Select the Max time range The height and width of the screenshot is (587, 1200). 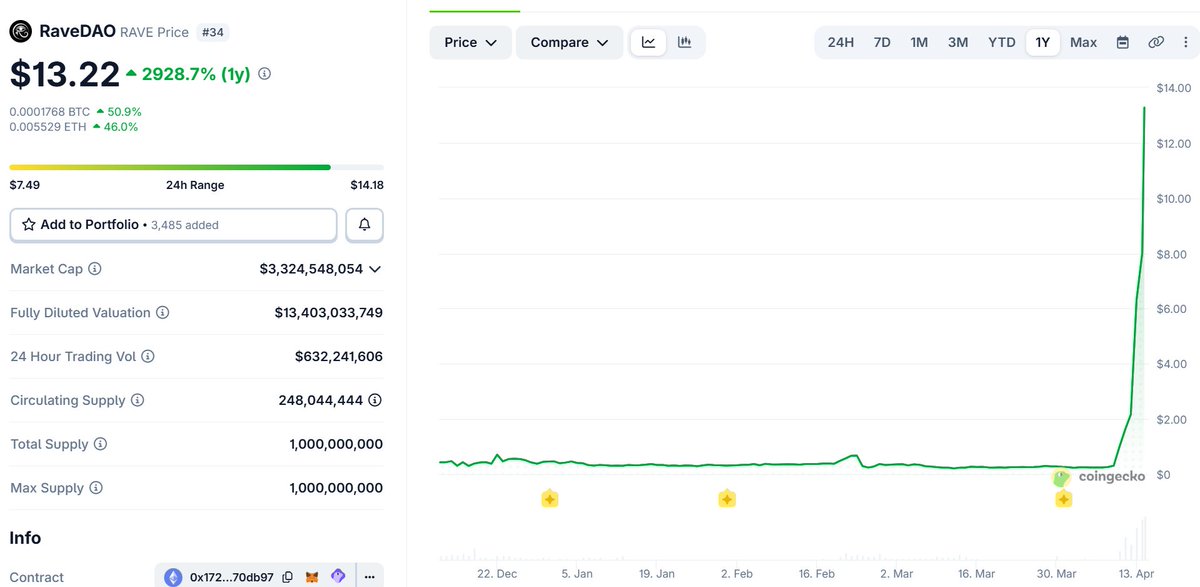coord(1083,42)
